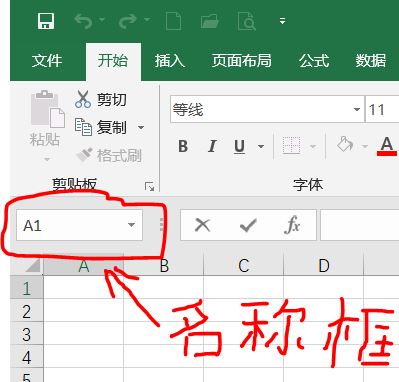Click the Redo arrow icon
This screenshot has height=382, width=399.
(x=127, y=21)
